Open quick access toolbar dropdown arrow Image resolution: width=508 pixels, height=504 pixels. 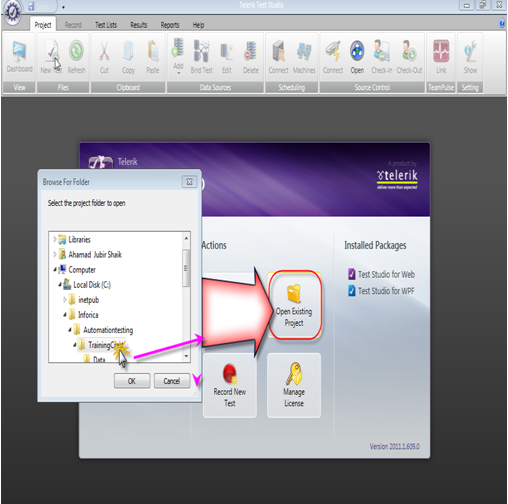tap(63, 7)
